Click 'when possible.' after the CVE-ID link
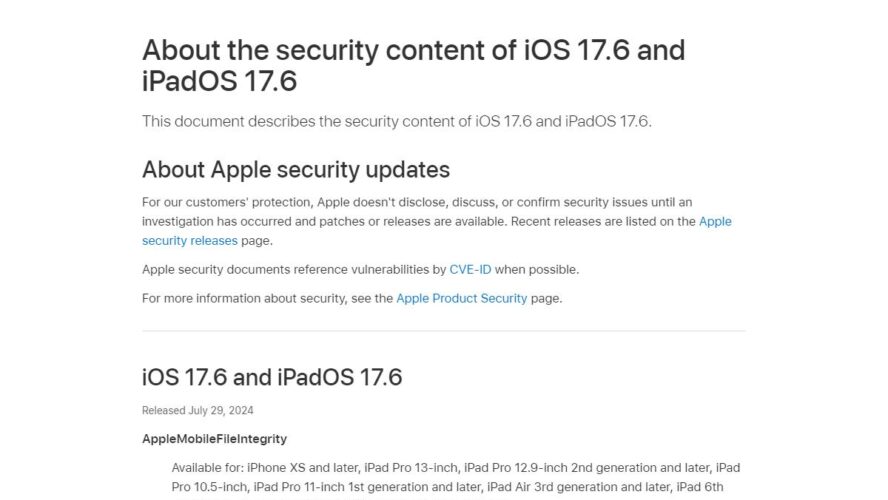The image size is (888, 500). pos(537,270)
